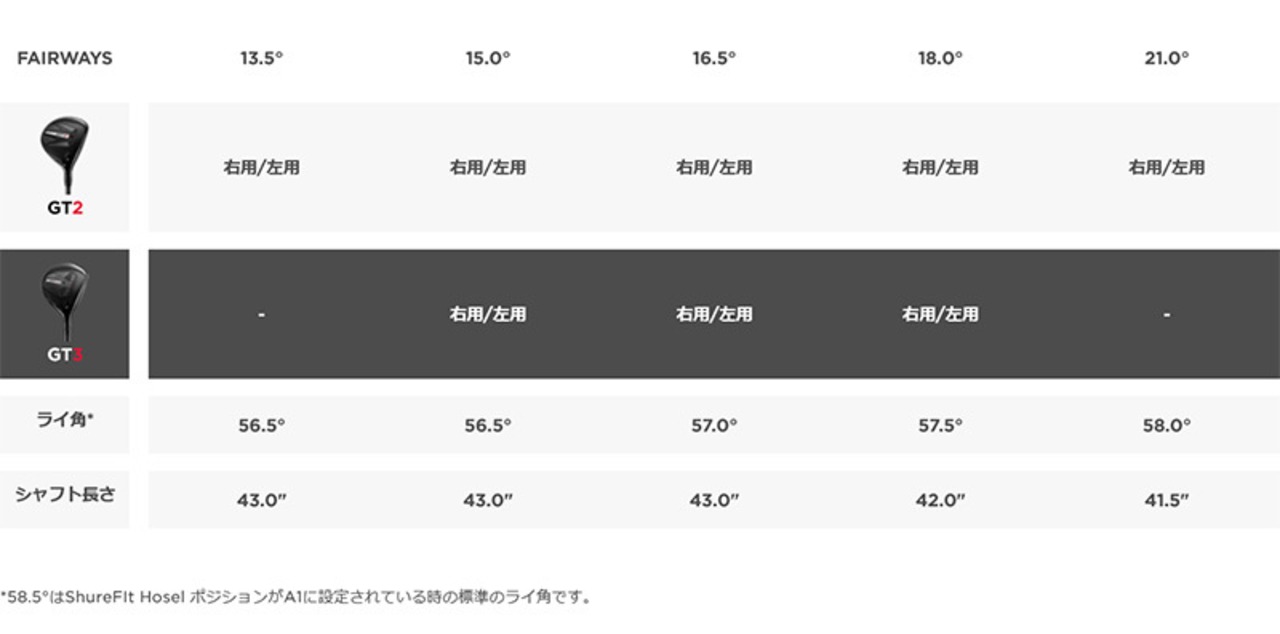Click the 42.0″ shaft length value

point(940,500)
